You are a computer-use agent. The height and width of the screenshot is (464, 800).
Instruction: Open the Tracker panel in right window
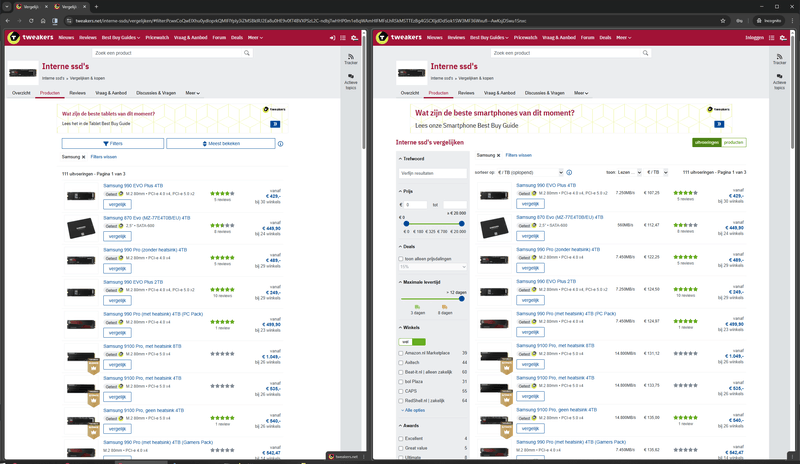[779, 59]
